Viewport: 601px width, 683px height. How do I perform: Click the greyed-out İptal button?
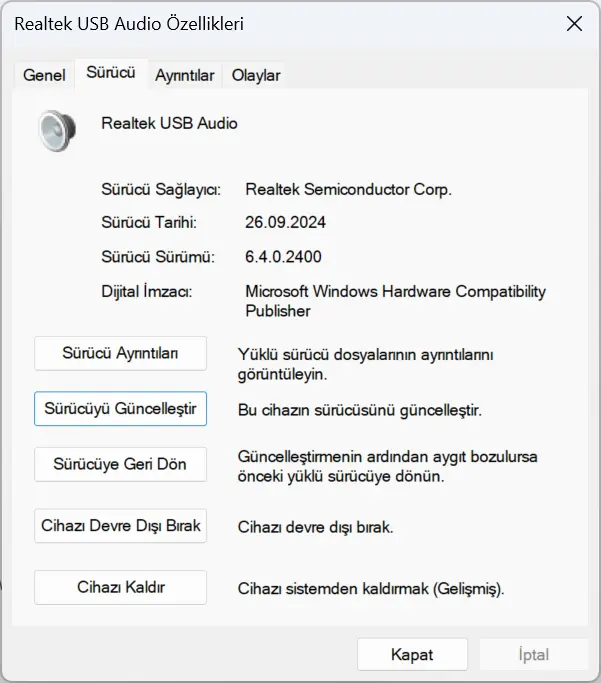pos(533,654)
